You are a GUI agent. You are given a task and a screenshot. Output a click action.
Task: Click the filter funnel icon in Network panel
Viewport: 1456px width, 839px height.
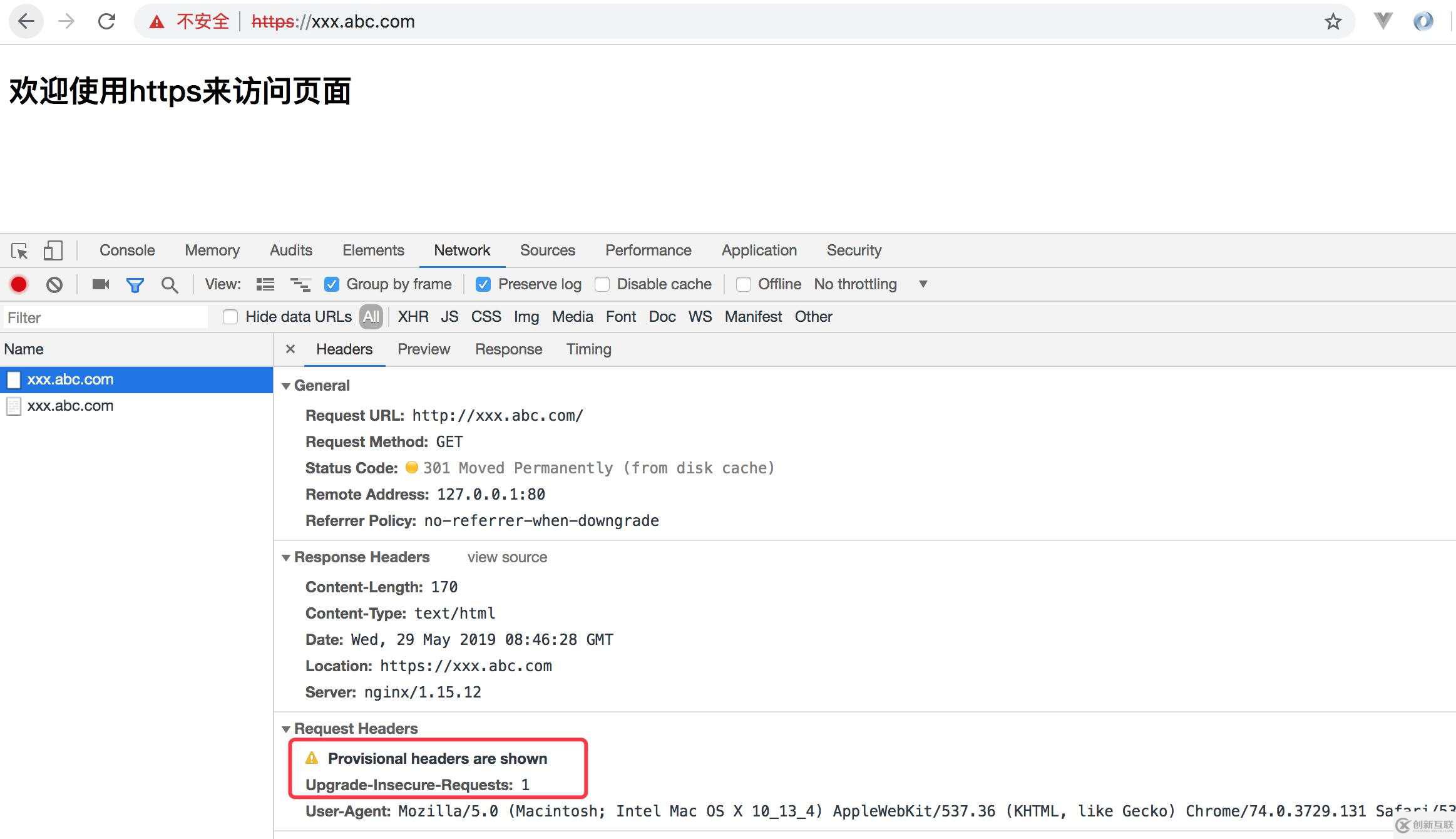[x=134, y=284]
